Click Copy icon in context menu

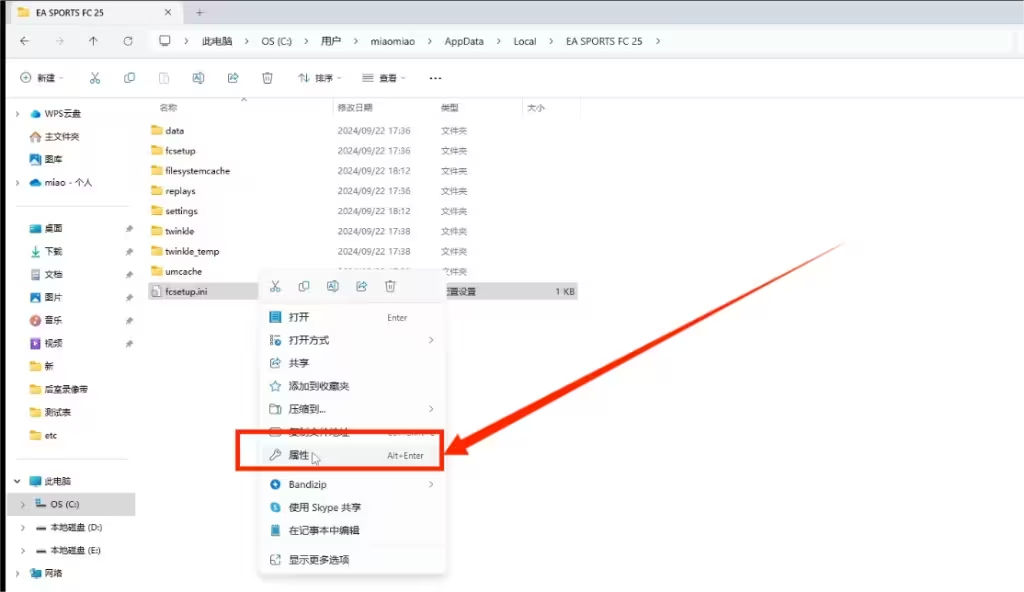coord(304,286)
